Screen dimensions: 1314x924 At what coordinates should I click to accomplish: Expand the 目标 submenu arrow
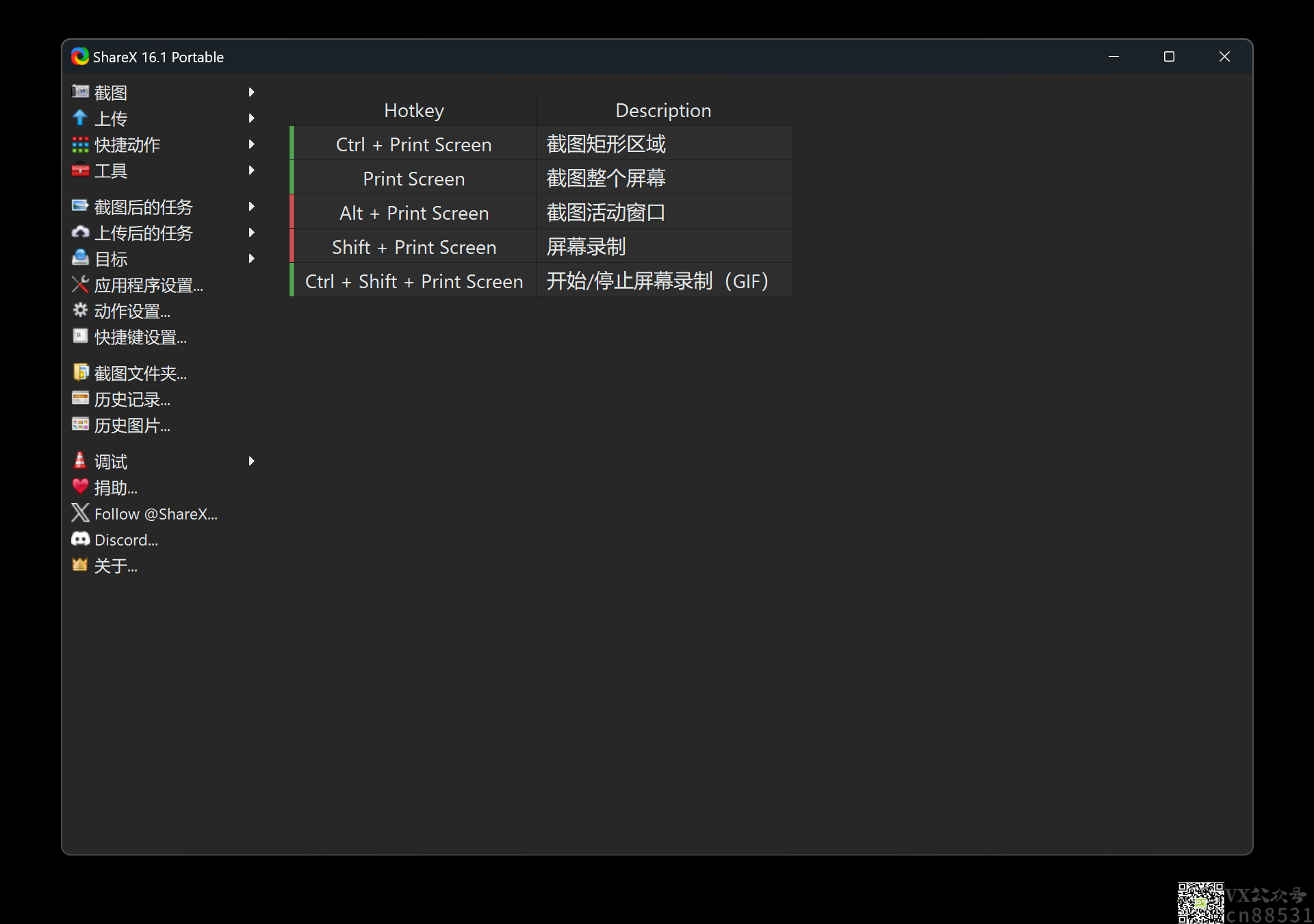(x=251, y=258)
